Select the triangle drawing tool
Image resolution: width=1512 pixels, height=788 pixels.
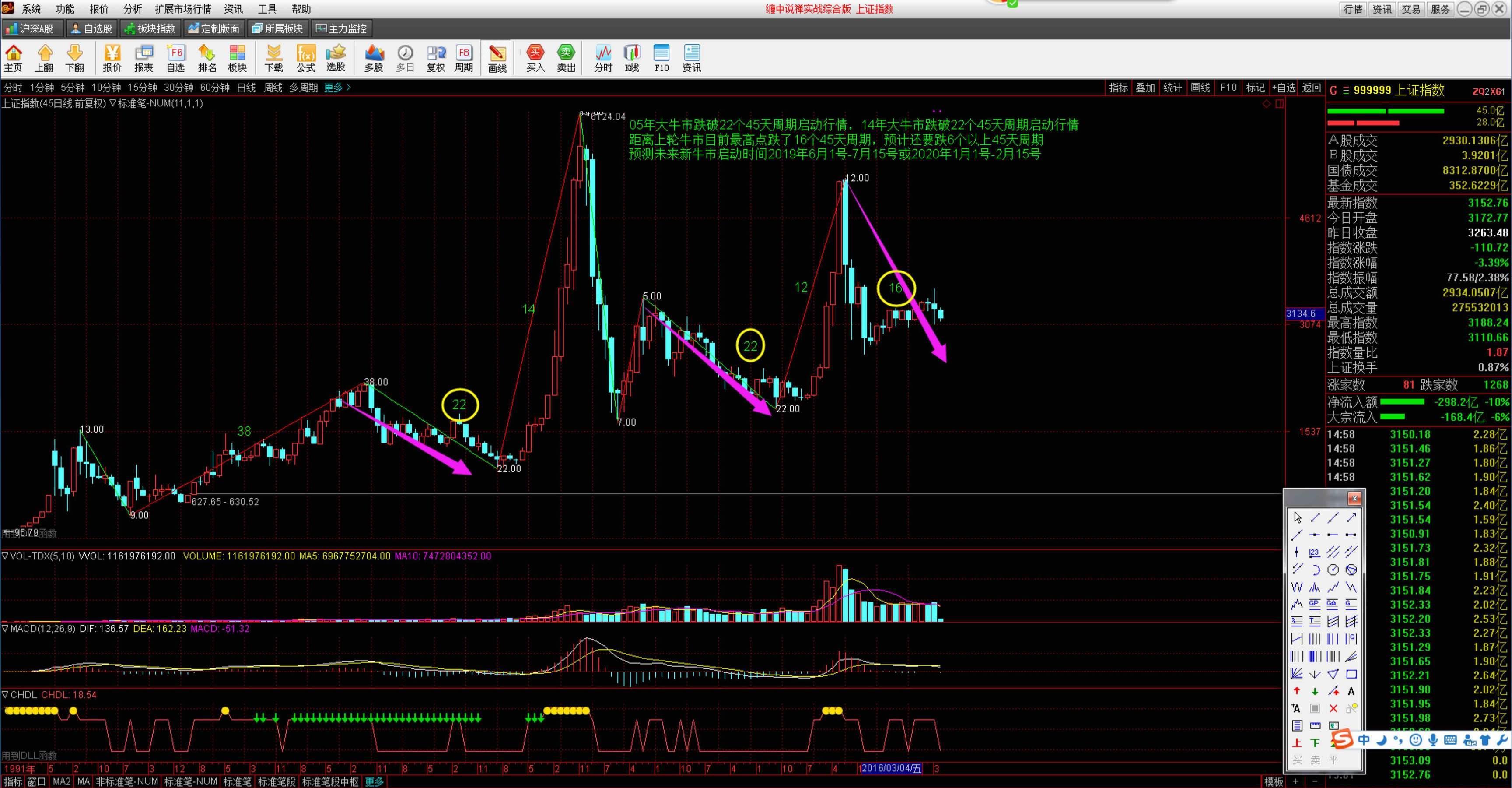pyautogui.click(x=1333, y=673)
